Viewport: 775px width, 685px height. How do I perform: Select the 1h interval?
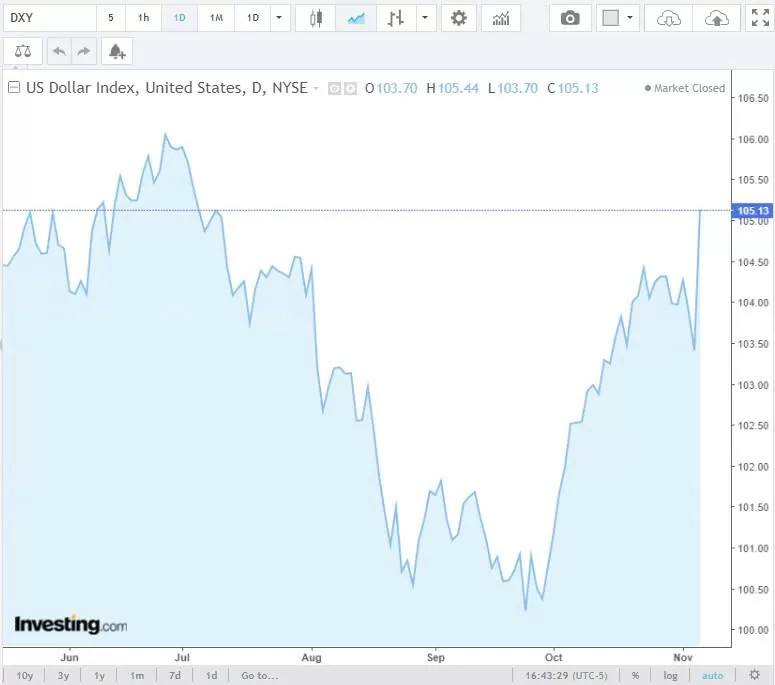143,18
